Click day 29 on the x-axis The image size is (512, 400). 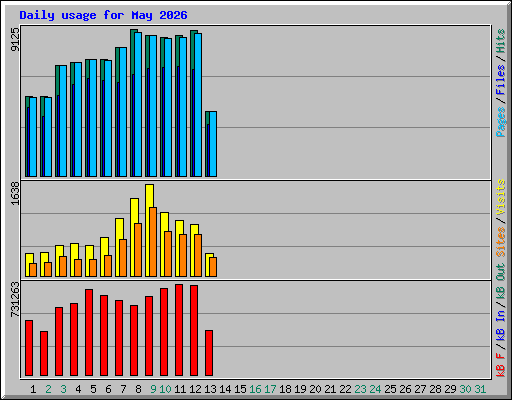pyautogui.click(x=450, y=389)
